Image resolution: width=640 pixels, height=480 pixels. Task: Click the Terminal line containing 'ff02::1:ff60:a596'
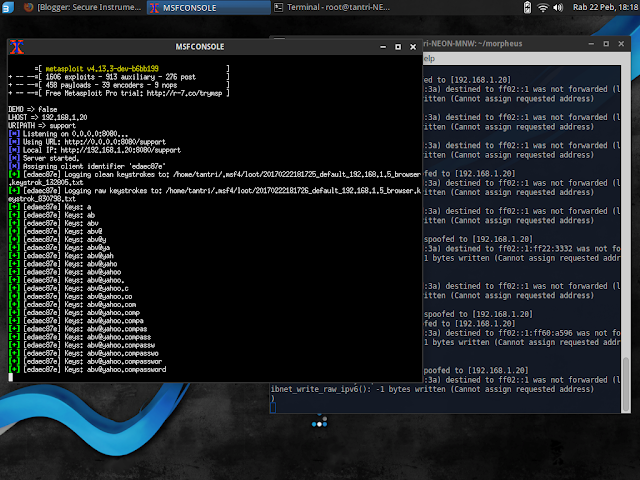click(522, 333)
